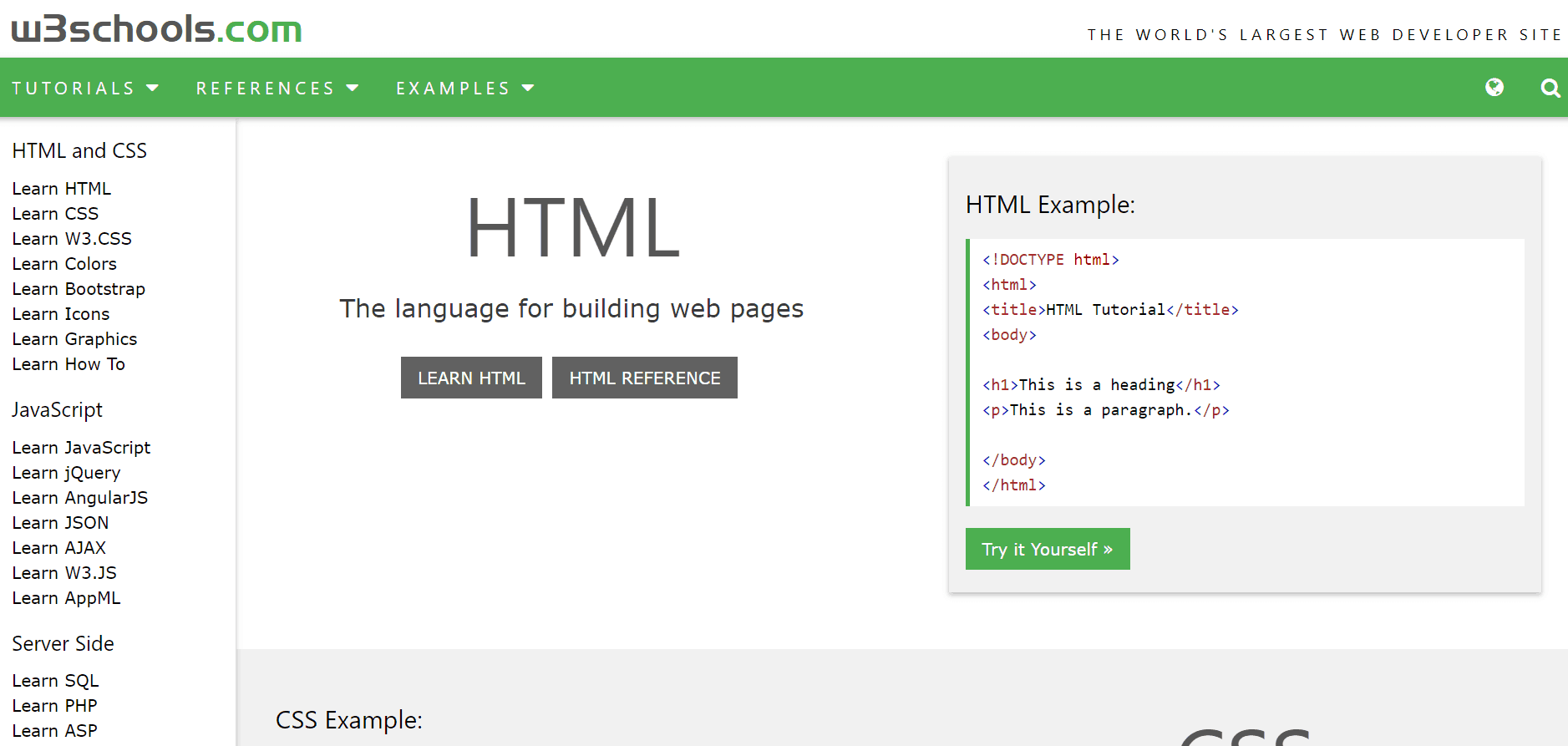Screen dimensions: 1568x746
Task: Click the DOCTYPE html code line
Action: coord(1050,260)
